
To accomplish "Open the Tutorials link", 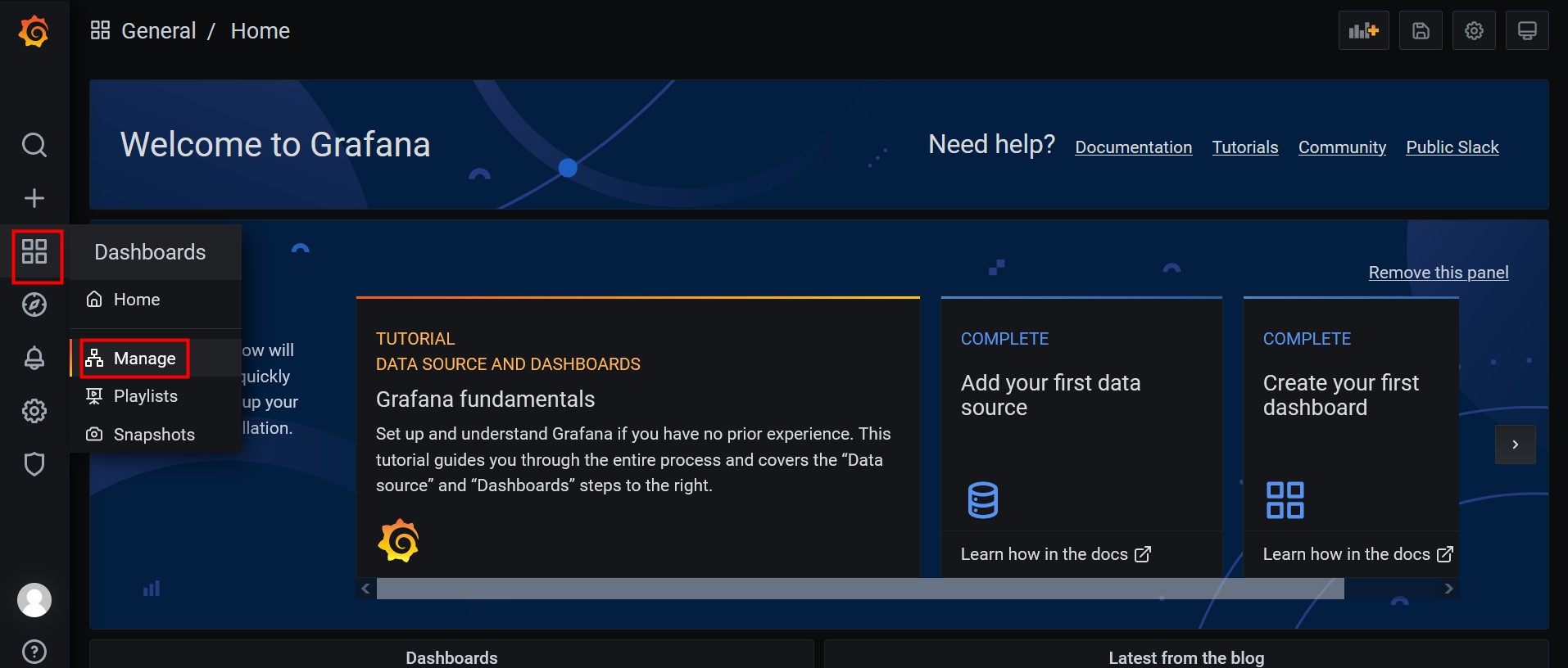I will point(1245,147).
